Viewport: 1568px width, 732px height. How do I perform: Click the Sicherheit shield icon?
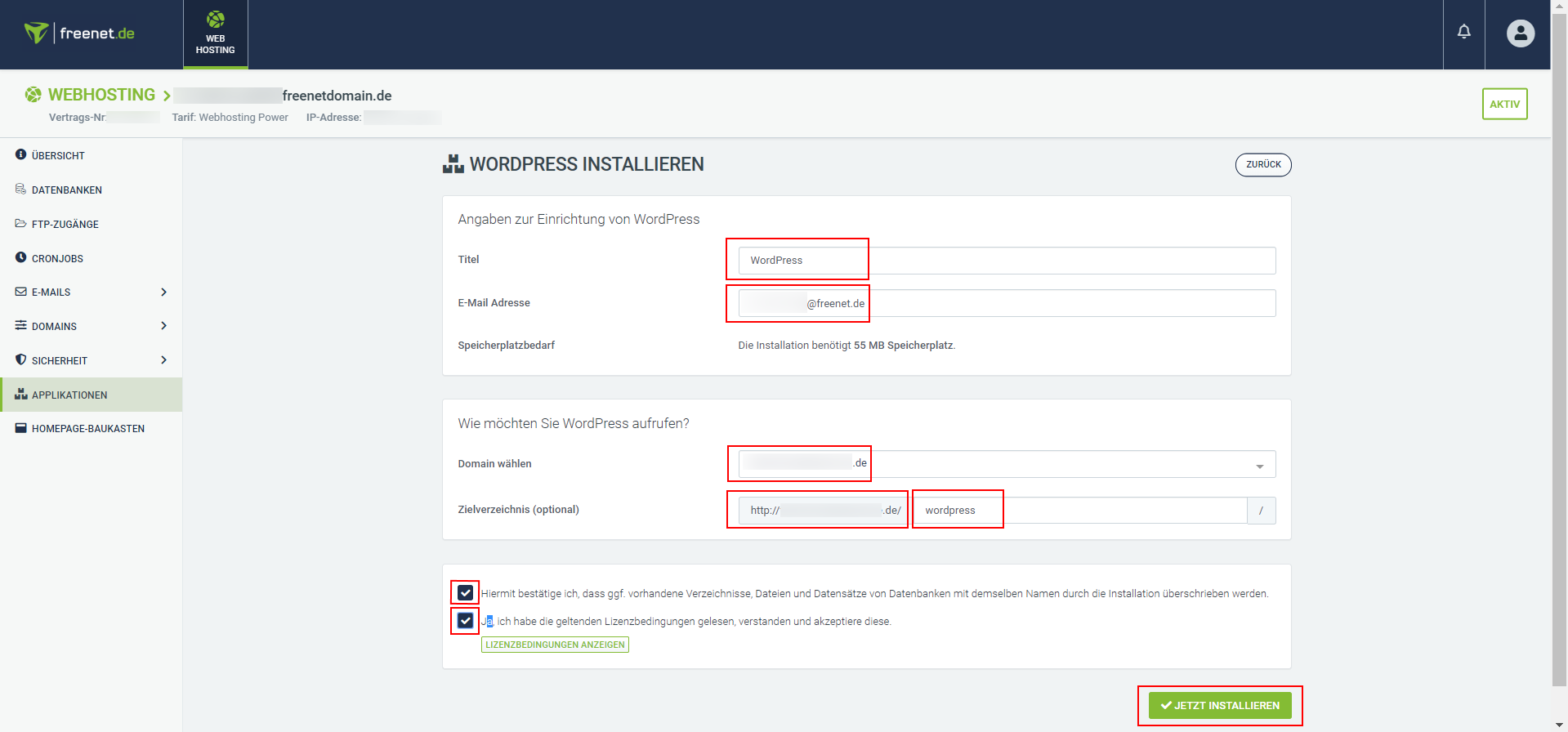coord(21,359)
